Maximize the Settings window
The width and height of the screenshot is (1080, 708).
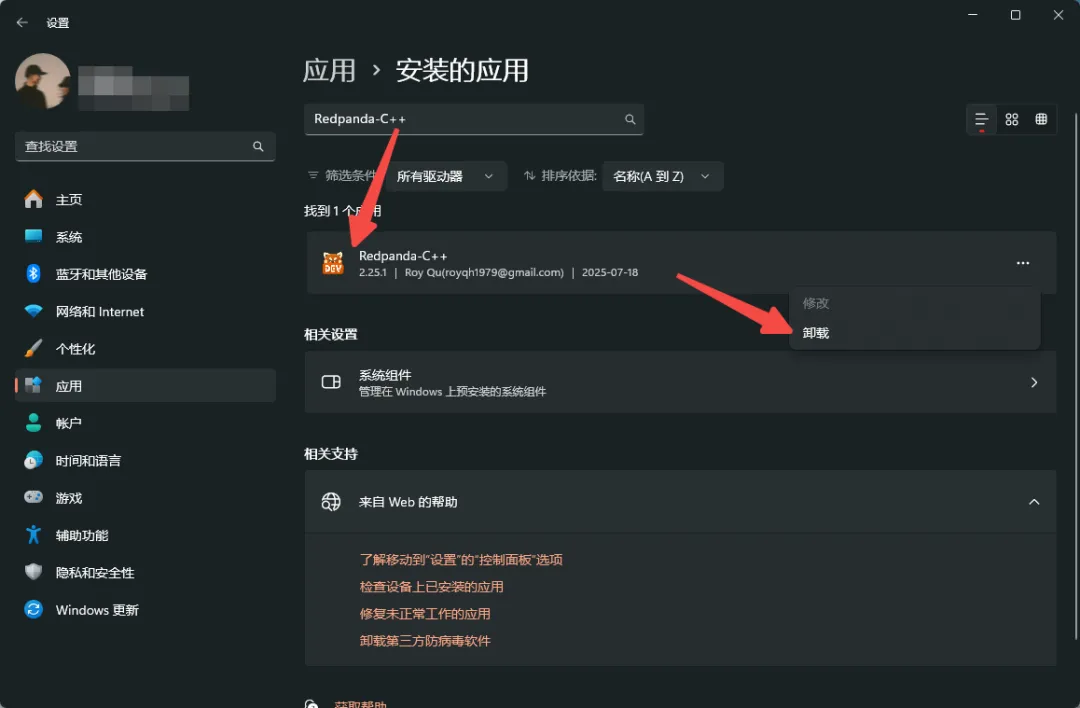coord(1015,15)
